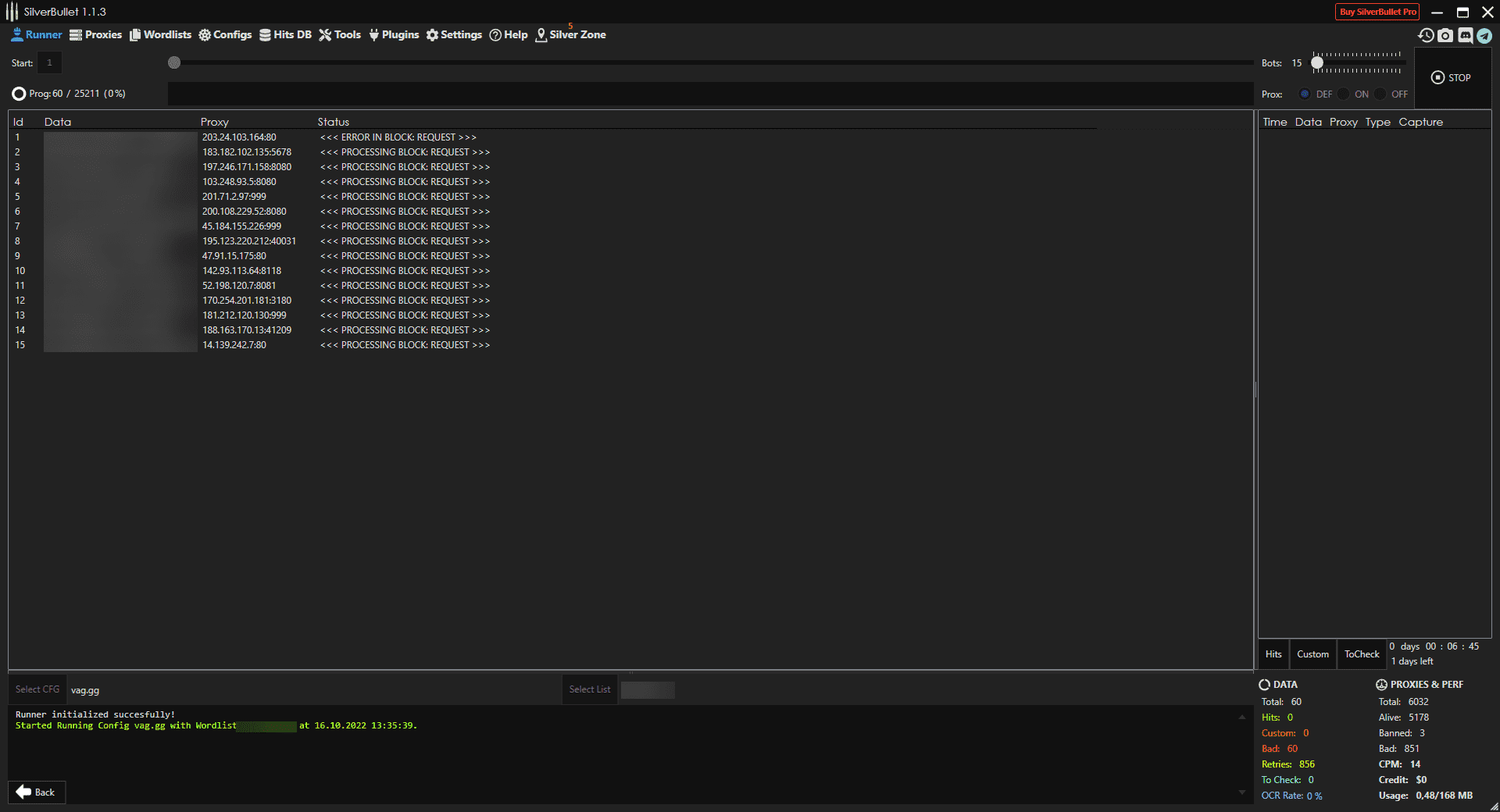Click the Time column header in hits panel
Screen dimensions: 1500x812
(x=1274, y=122)
